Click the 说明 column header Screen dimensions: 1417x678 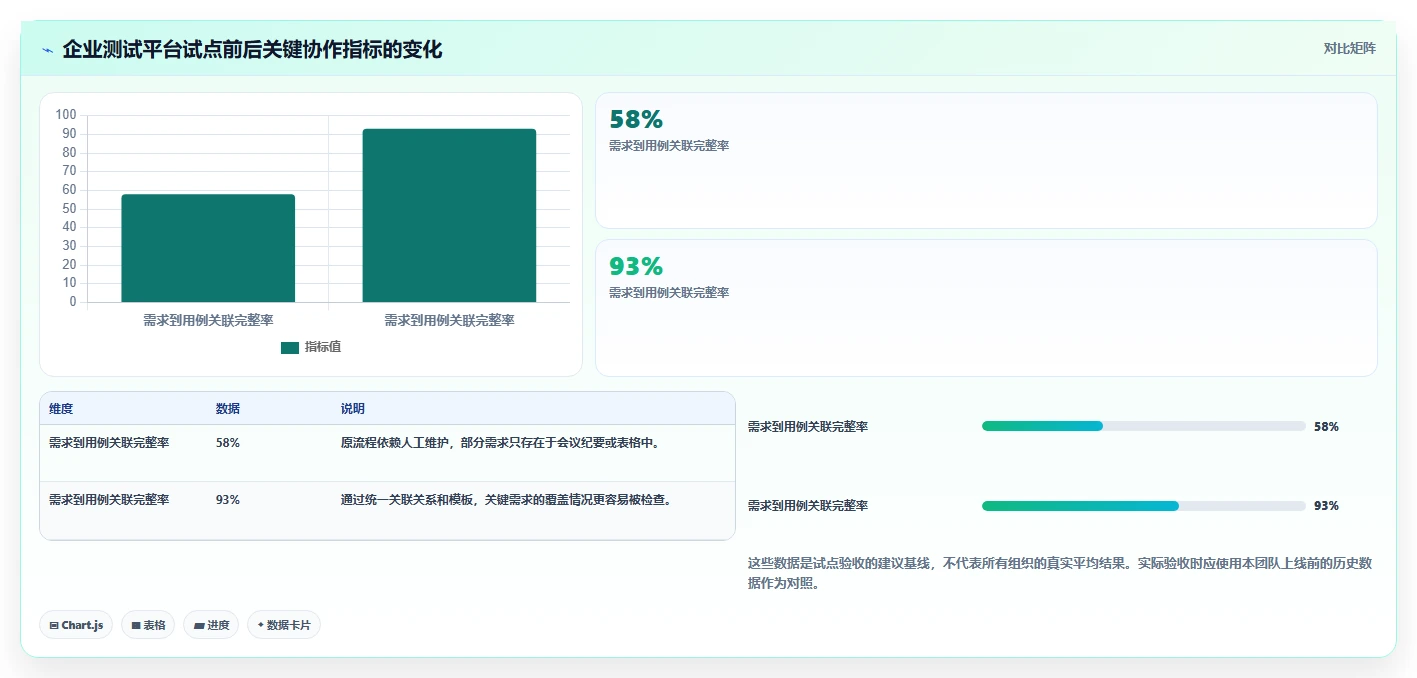pos(353,409)
